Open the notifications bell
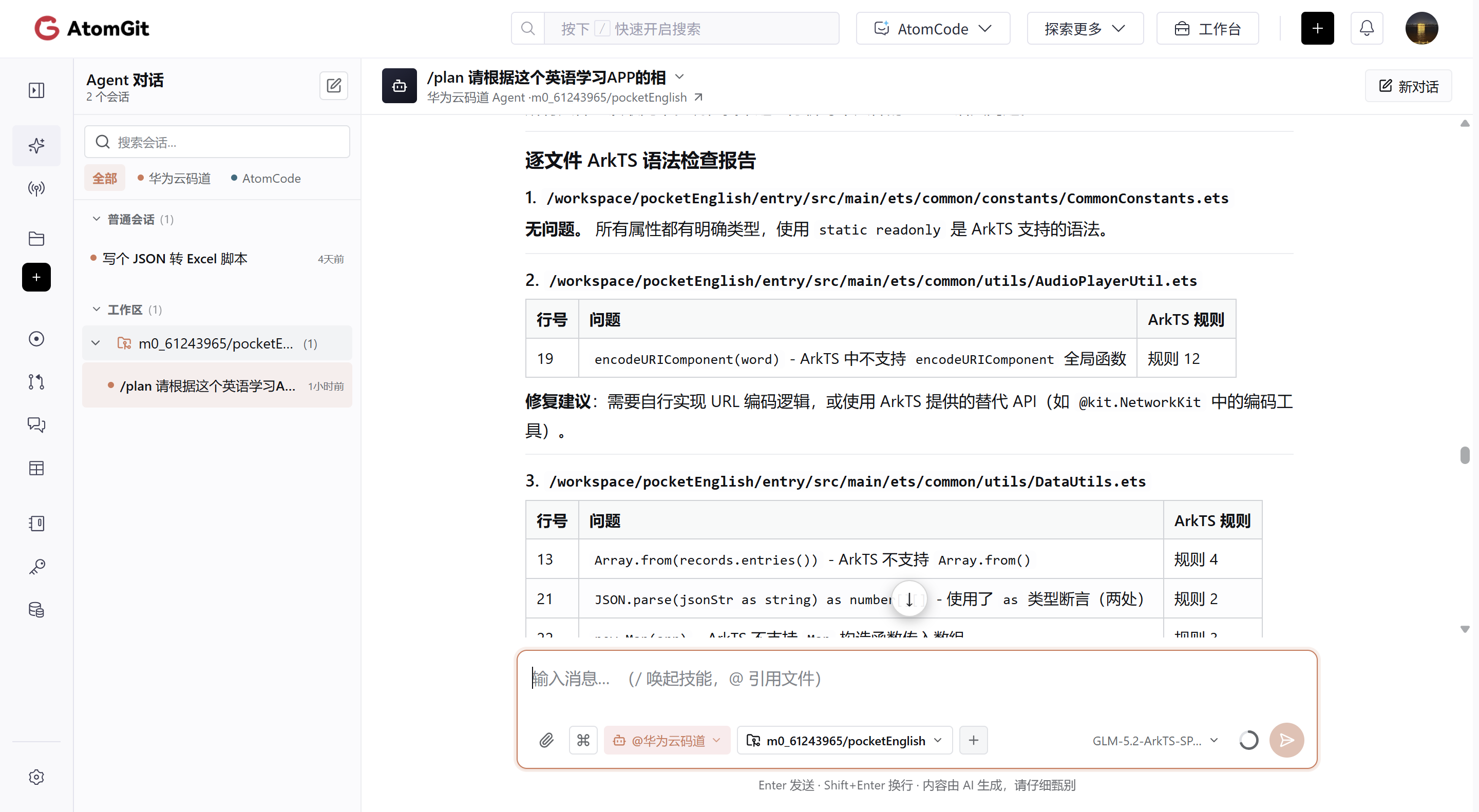This screenshot has width=1479, height=812. [1367, 28]
